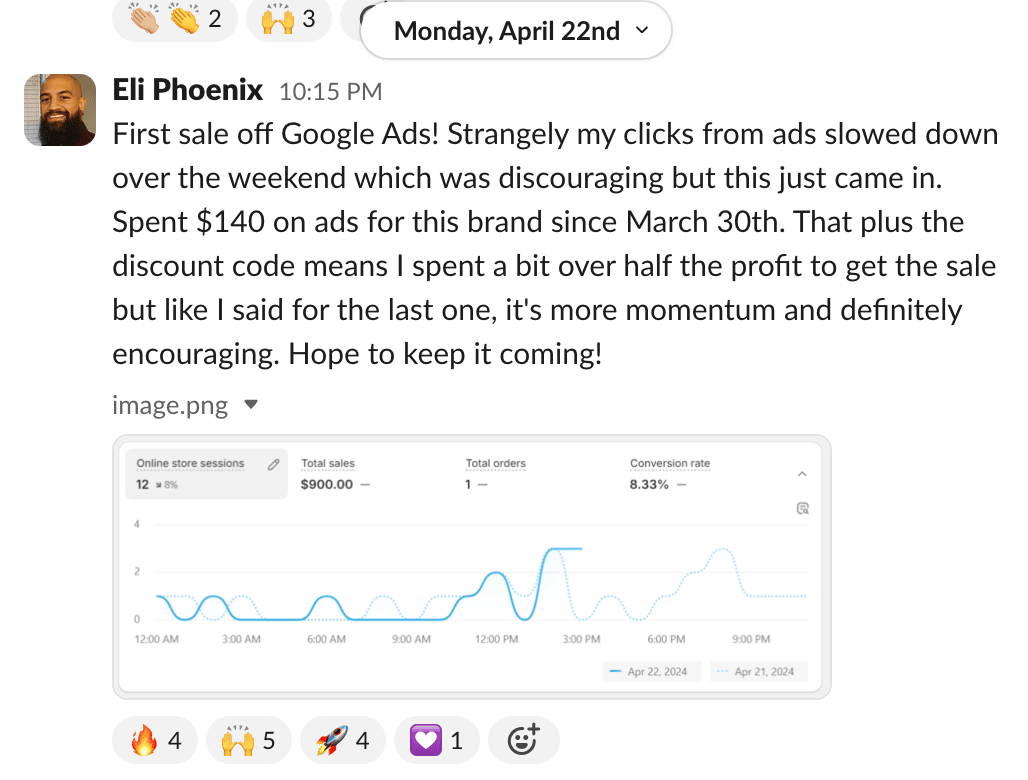Open the Monday, April 22nd date dropdown
Image resolution: width=1028 pixels, height=780 pixels.
pyautogui.click(x=516, y=31)
